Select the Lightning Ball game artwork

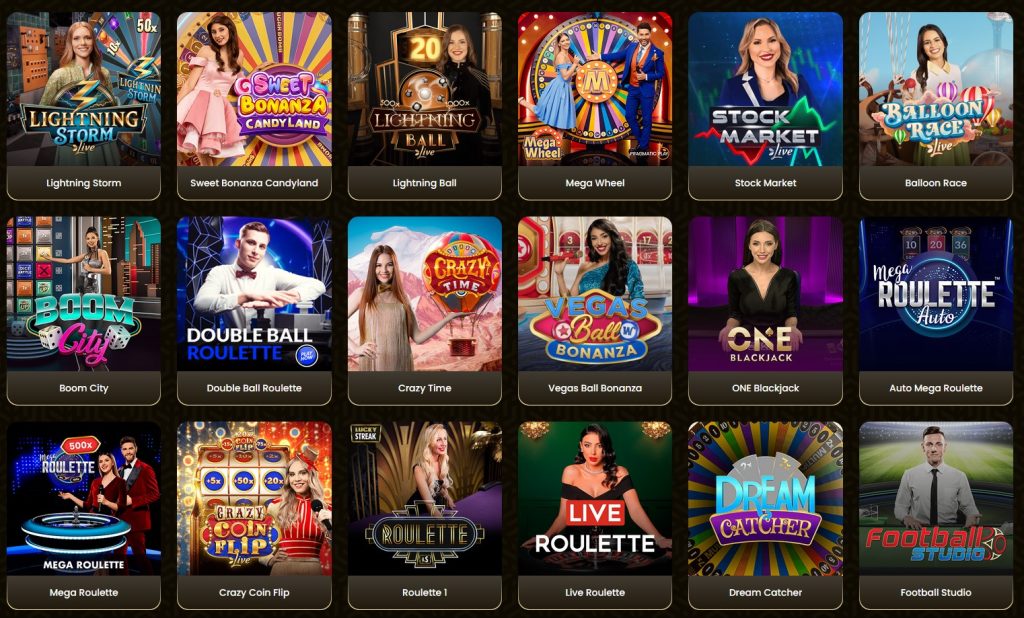pyautogui.click(x=424, y=89)
